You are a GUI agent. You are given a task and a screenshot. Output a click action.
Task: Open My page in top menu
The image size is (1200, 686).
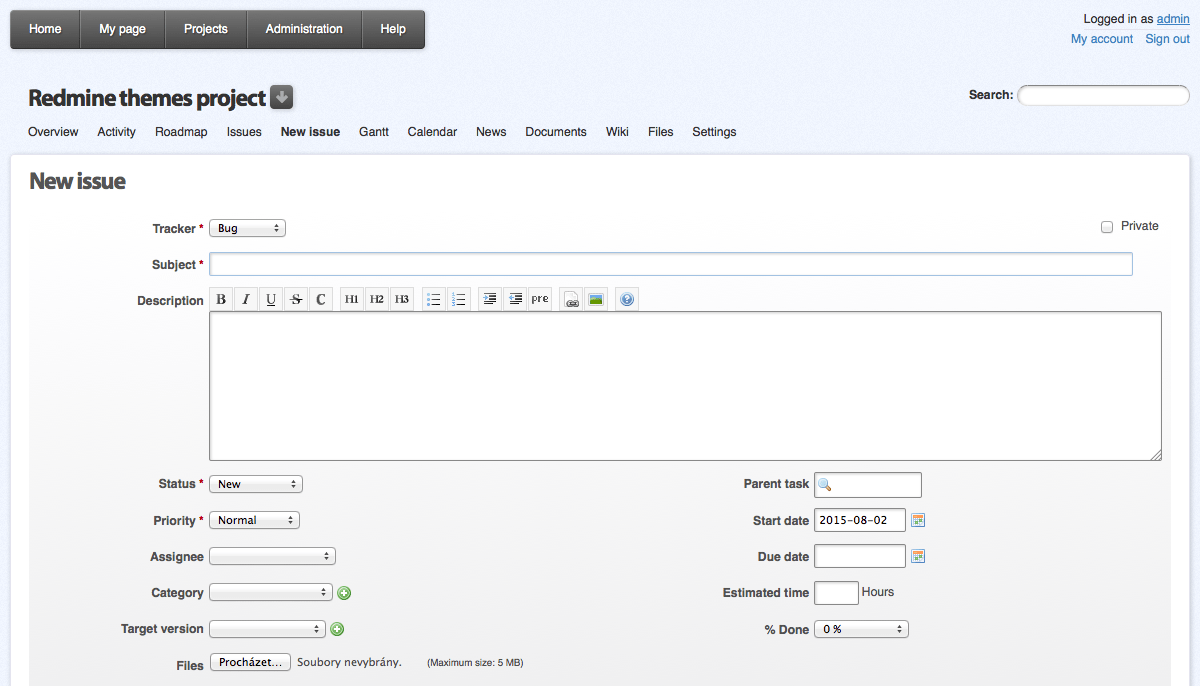[122, 29]
